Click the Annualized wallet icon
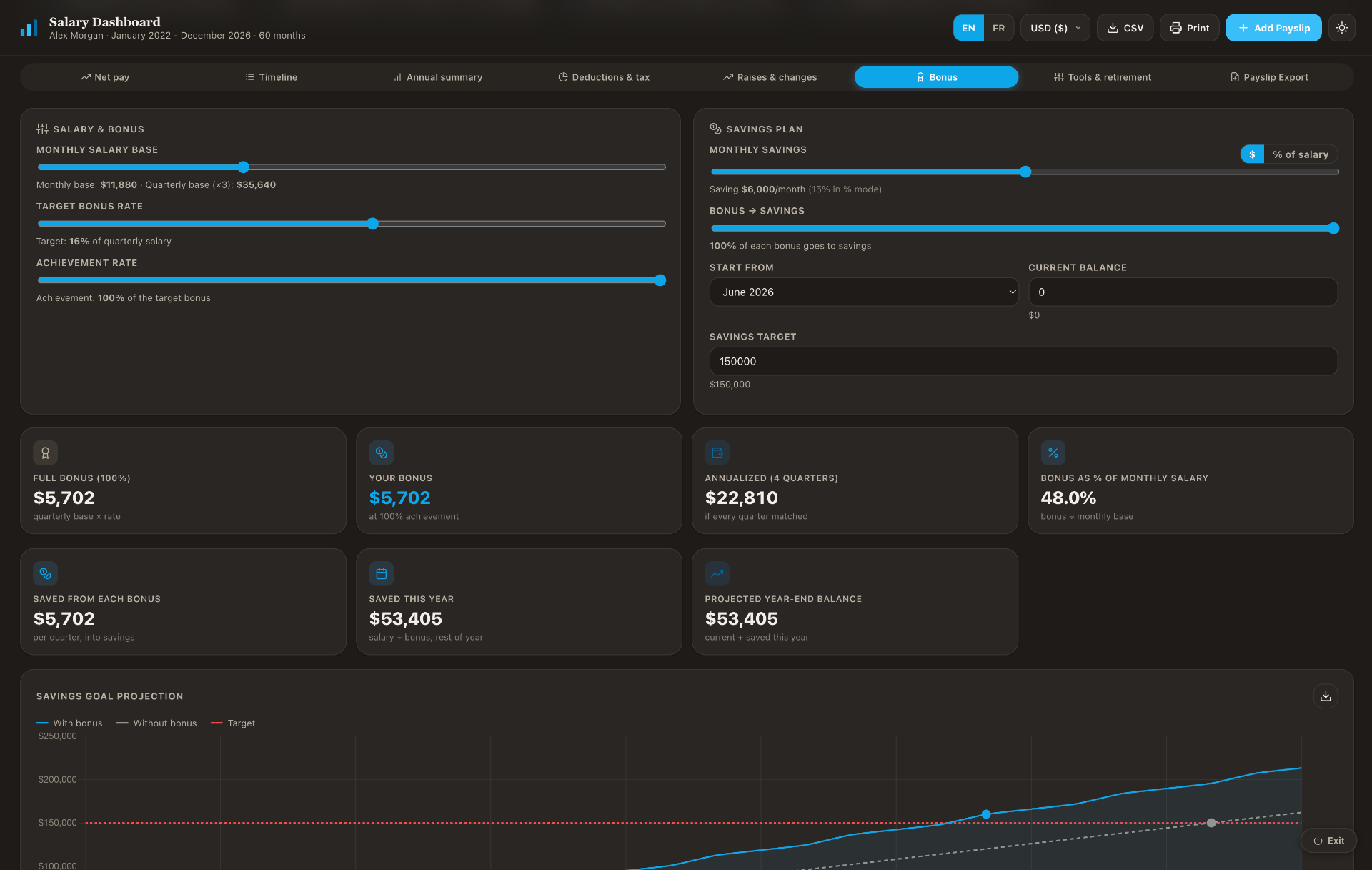Image resolution: width=1372 pixels, height=870 pixels. 717,453
